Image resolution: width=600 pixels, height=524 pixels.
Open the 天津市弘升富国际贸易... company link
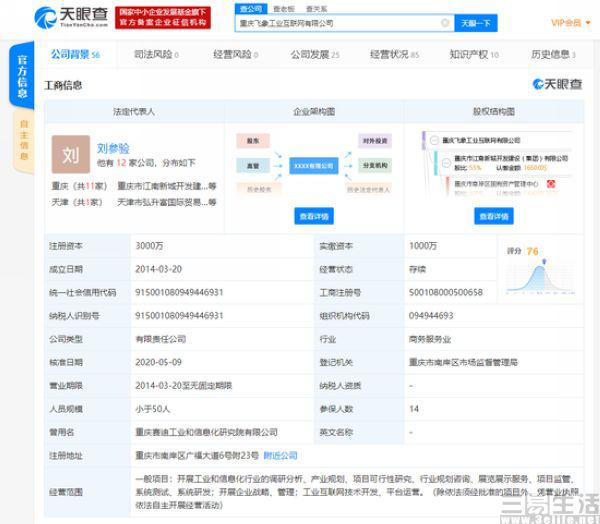pos(167,202)
